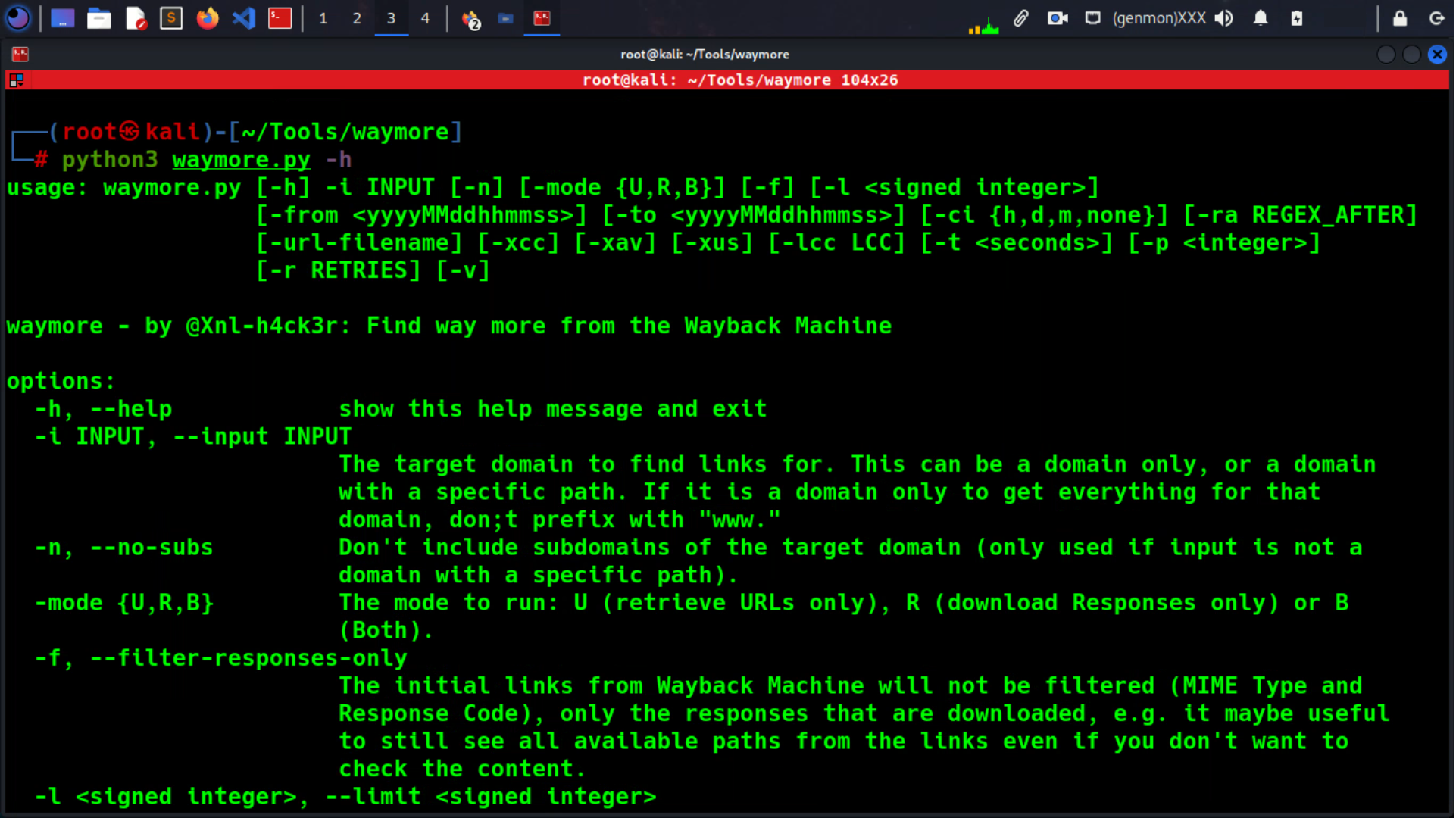
Task: Click the '@Xnl-h4ck3r:' author text
Action: (269, 326)
